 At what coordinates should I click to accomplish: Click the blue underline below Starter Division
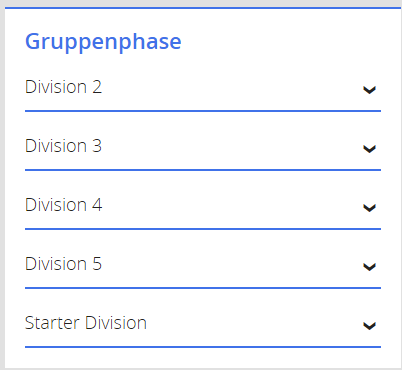pos(203,347)
